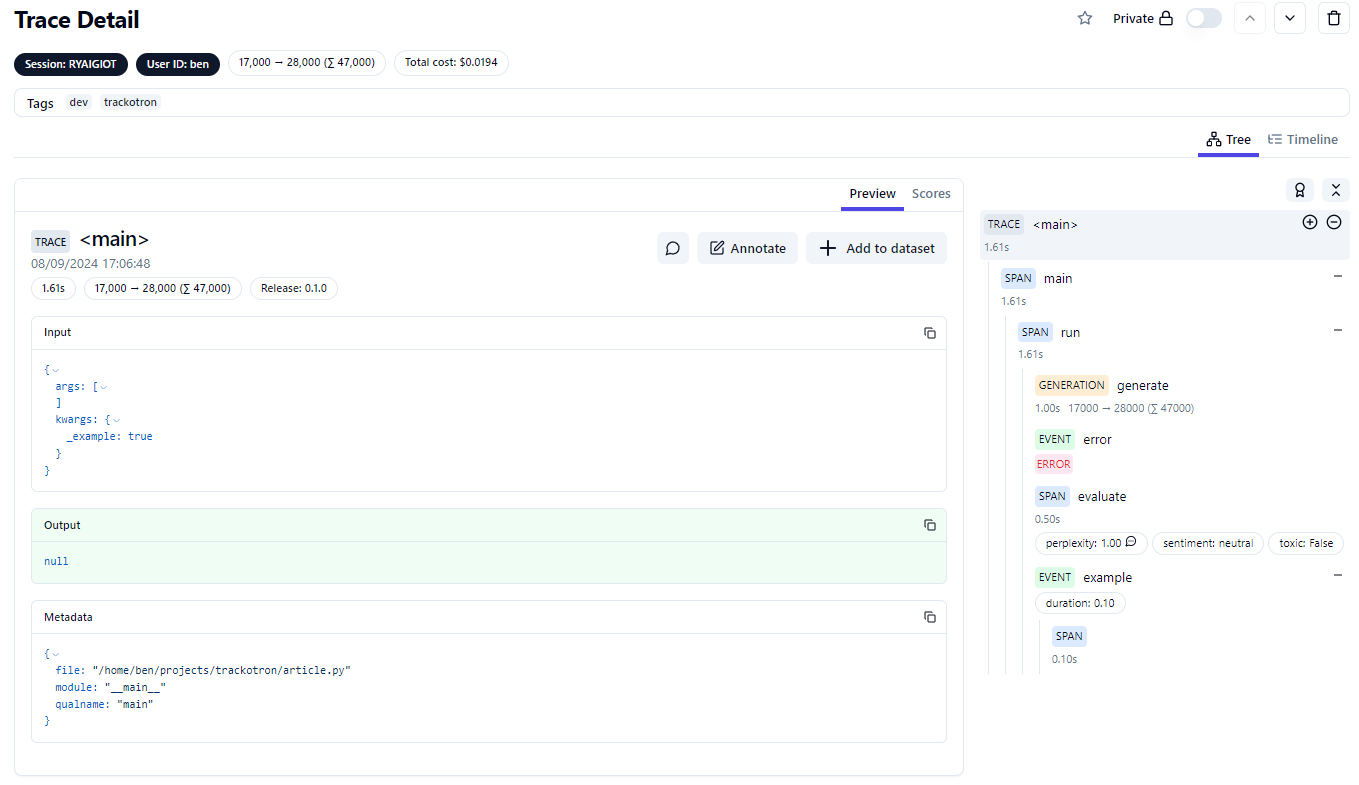1359x785 pixels.
Task: Copy the Output panel content
Action: click(929, 525)
